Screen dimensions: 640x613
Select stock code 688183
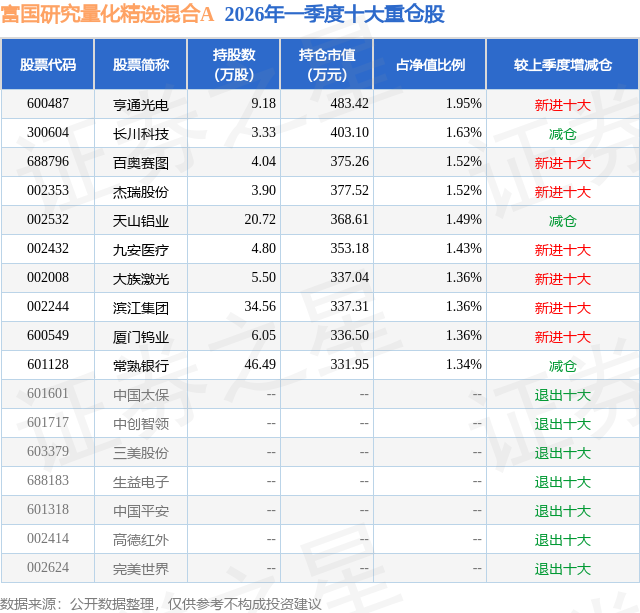(x=48, y=480)
